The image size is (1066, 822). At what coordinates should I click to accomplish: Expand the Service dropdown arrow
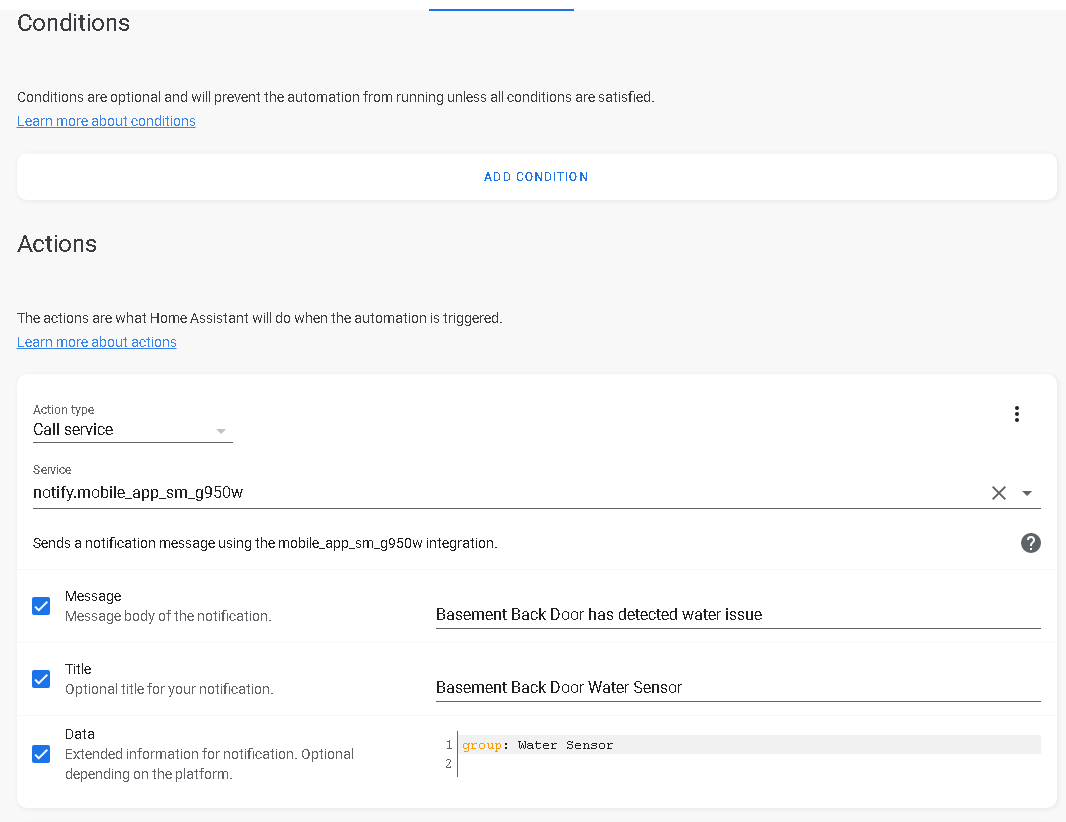point(1027,493)
